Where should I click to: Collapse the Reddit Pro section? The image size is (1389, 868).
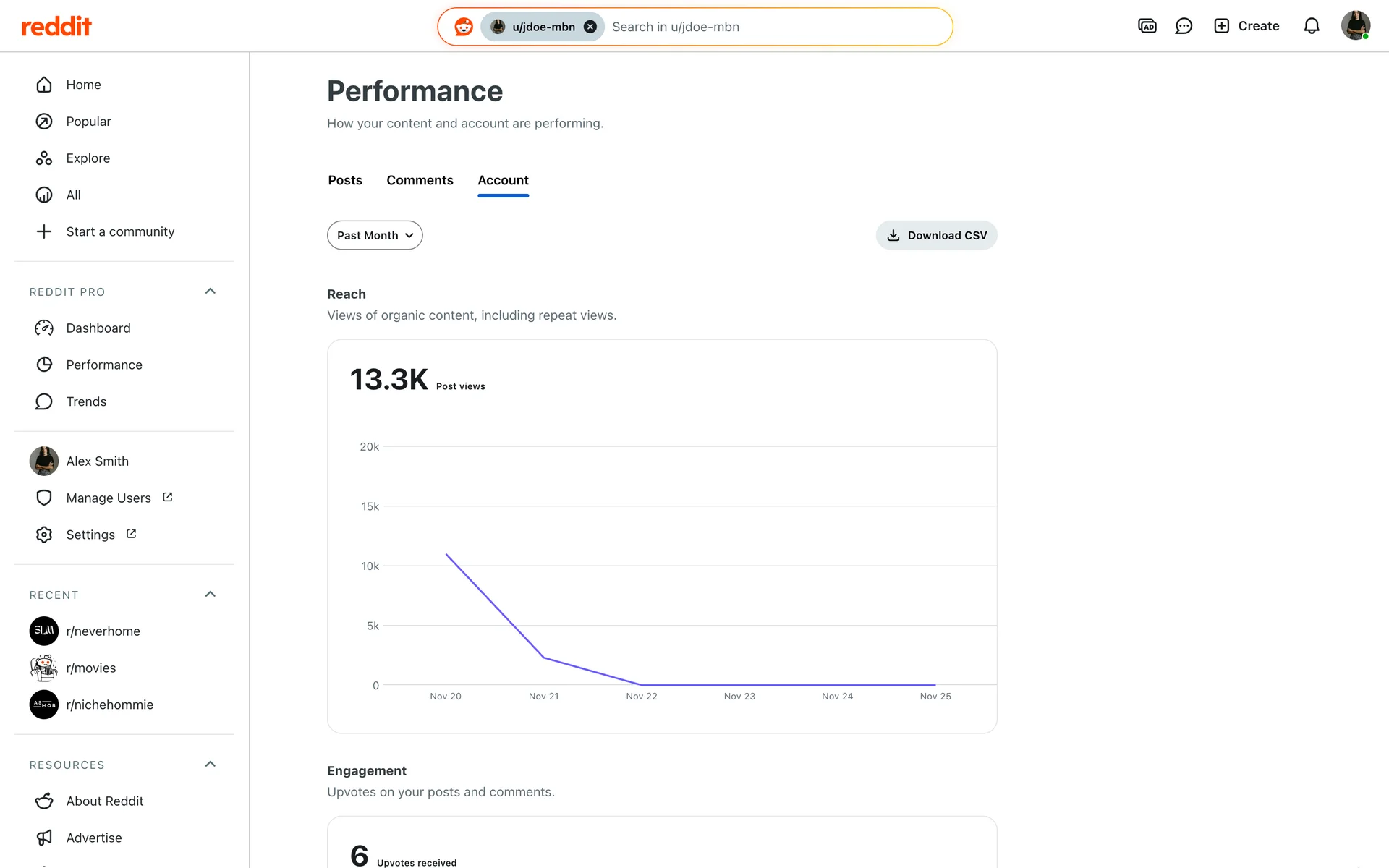pos(211,292)
